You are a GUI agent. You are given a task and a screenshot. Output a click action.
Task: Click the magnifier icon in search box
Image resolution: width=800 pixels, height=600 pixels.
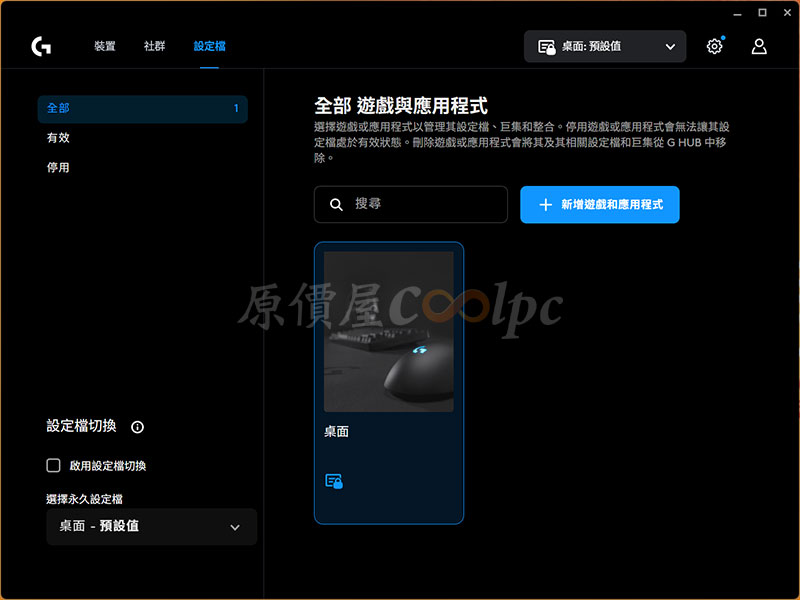(336, 204)
